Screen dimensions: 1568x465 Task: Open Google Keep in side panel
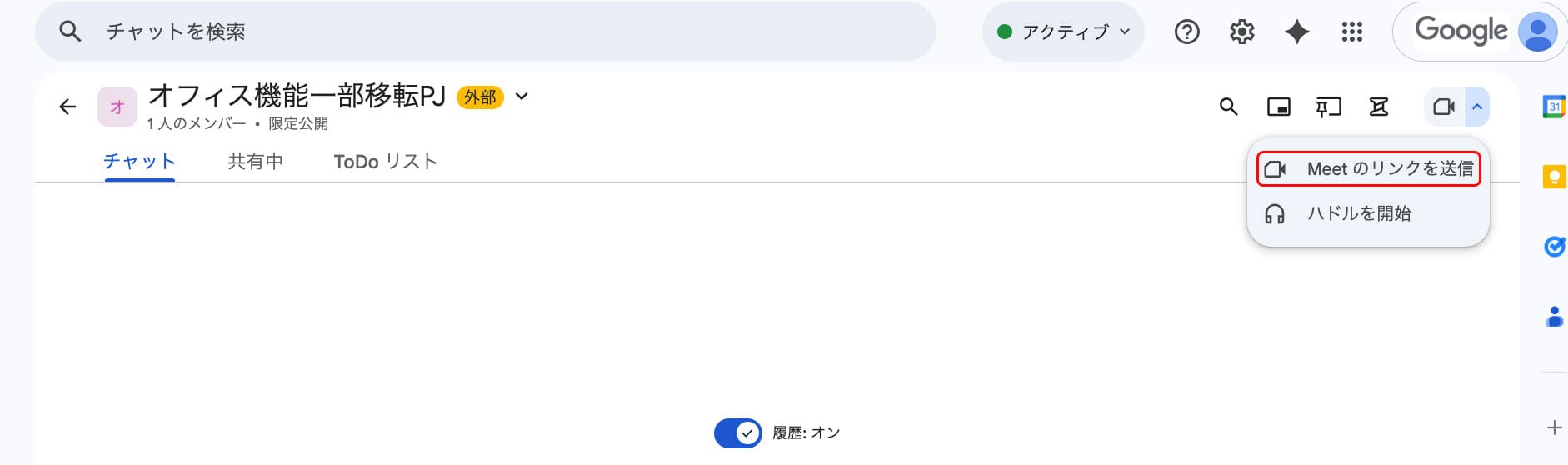(x=1554, y=177)
